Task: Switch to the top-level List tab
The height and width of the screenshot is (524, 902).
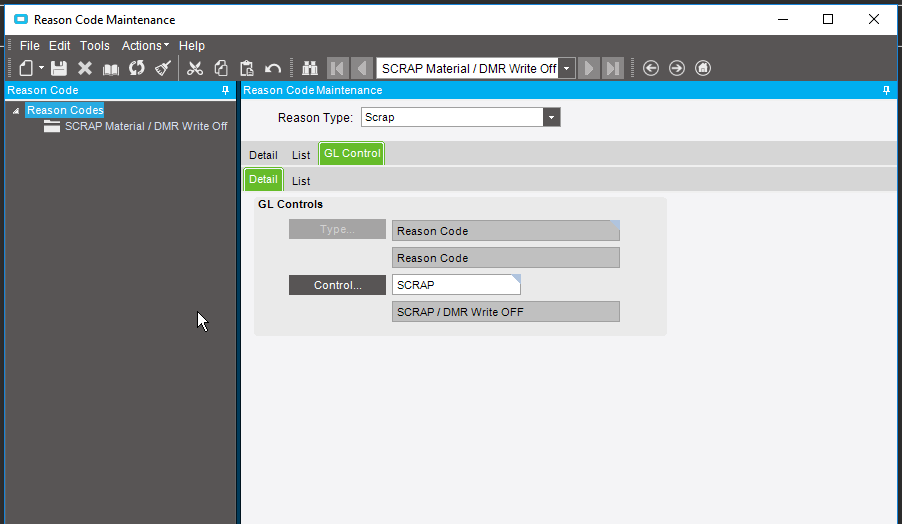Action: 301,155
